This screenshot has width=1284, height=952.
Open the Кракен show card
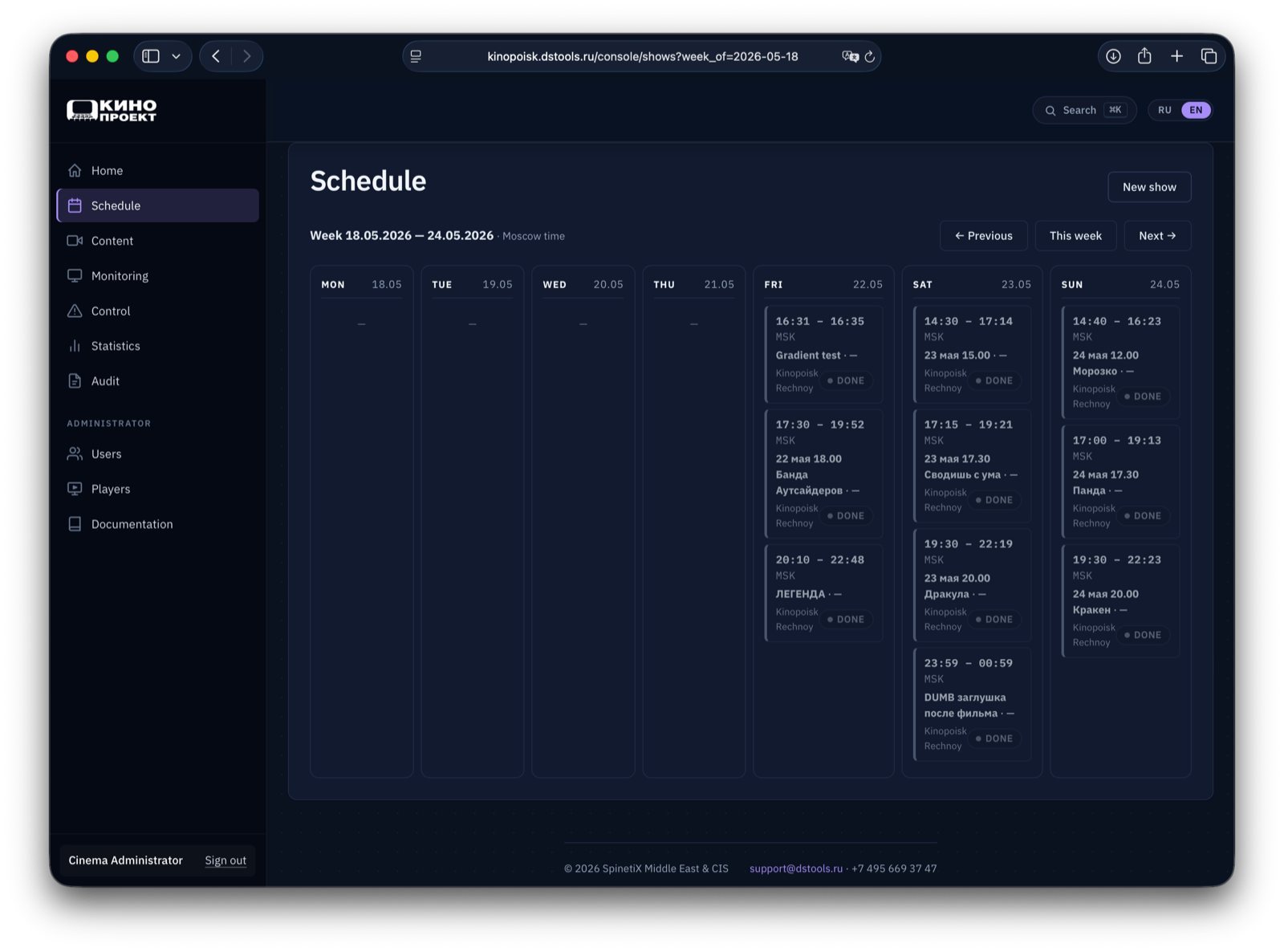(x=1120, y=601)
